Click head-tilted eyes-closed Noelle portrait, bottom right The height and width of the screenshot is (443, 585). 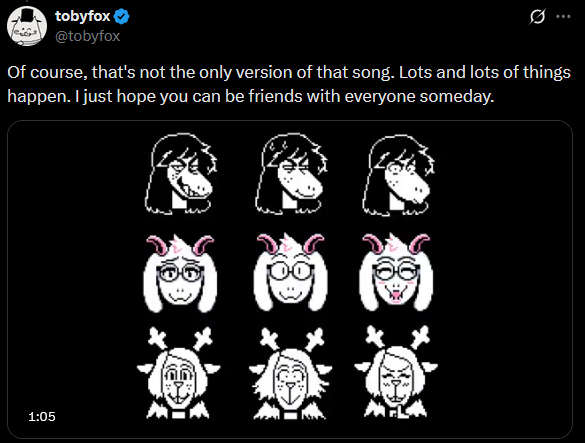[x=396, y=372]
